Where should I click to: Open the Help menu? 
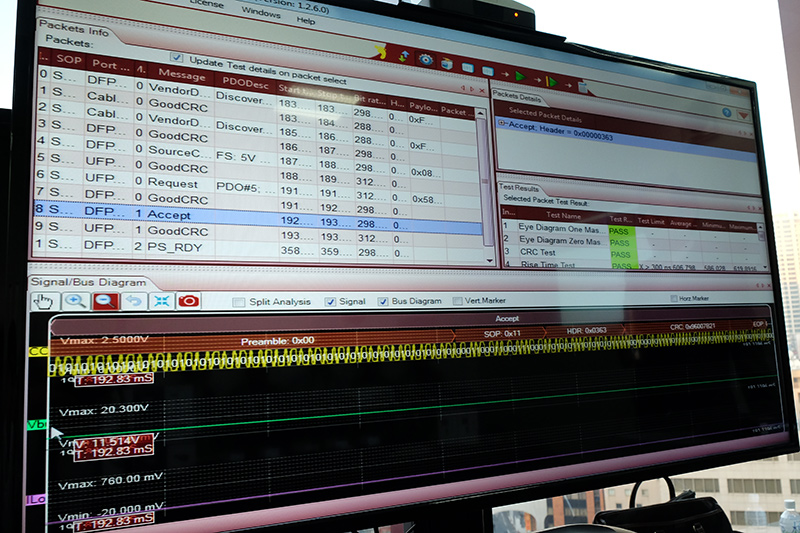[306, 20]
